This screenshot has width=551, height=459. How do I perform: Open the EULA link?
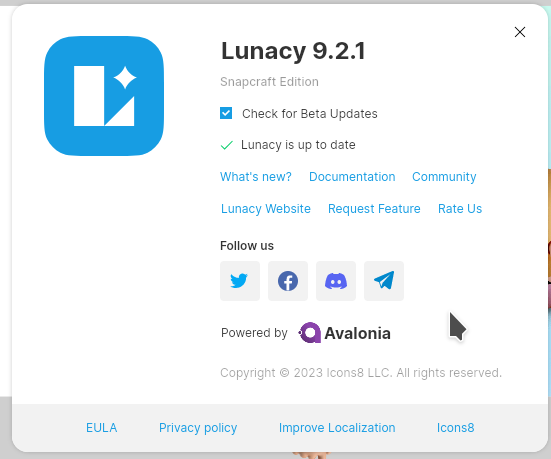[102, 428]
